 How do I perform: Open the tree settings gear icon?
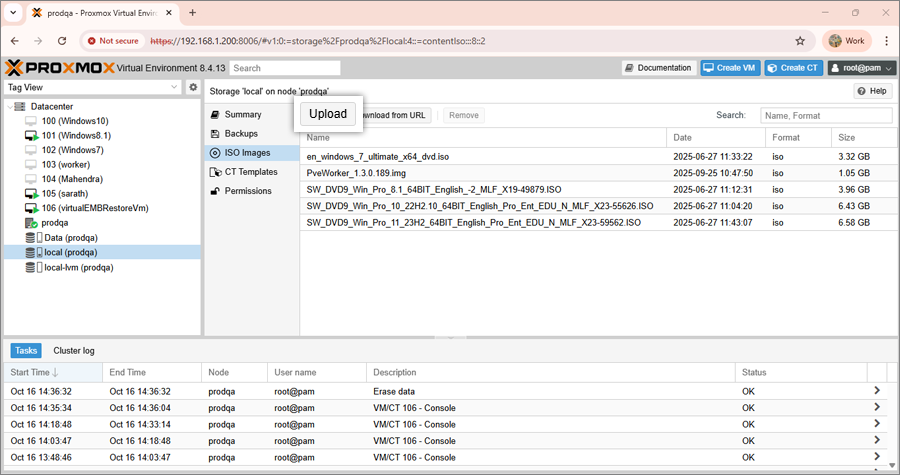coord(193,88)
